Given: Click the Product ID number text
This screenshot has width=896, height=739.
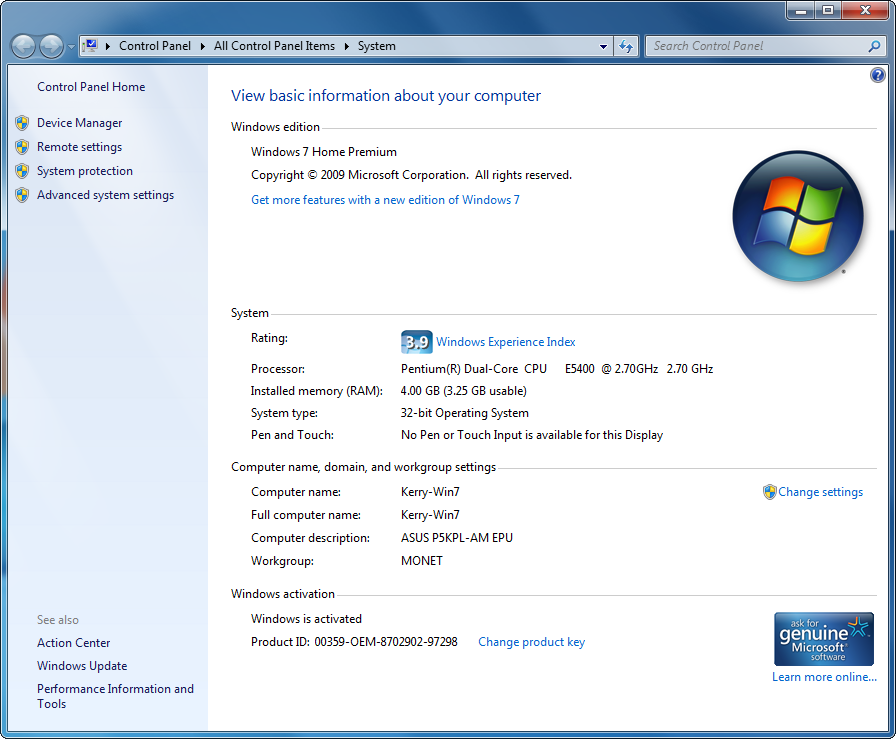Looking at the screenshot, I should pos(386,642).
